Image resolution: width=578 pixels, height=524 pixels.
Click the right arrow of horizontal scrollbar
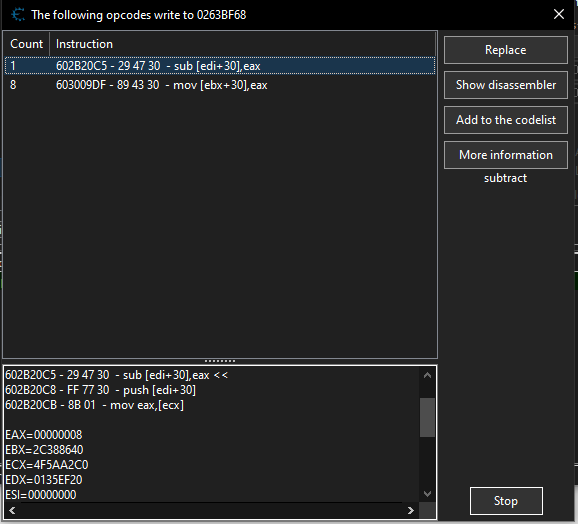point(411,510)
